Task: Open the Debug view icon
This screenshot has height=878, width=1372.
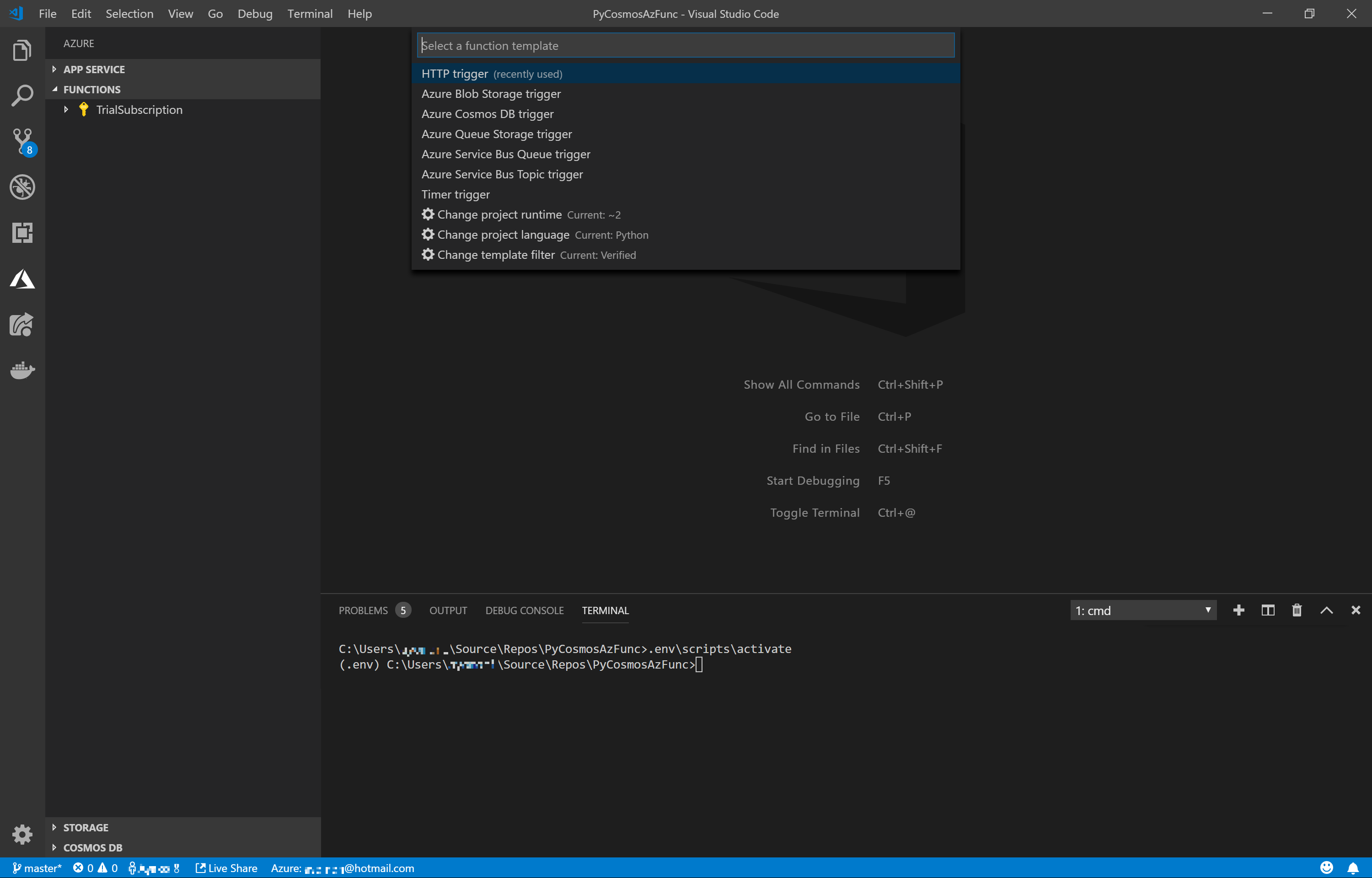Action: [x=22, y=187]
